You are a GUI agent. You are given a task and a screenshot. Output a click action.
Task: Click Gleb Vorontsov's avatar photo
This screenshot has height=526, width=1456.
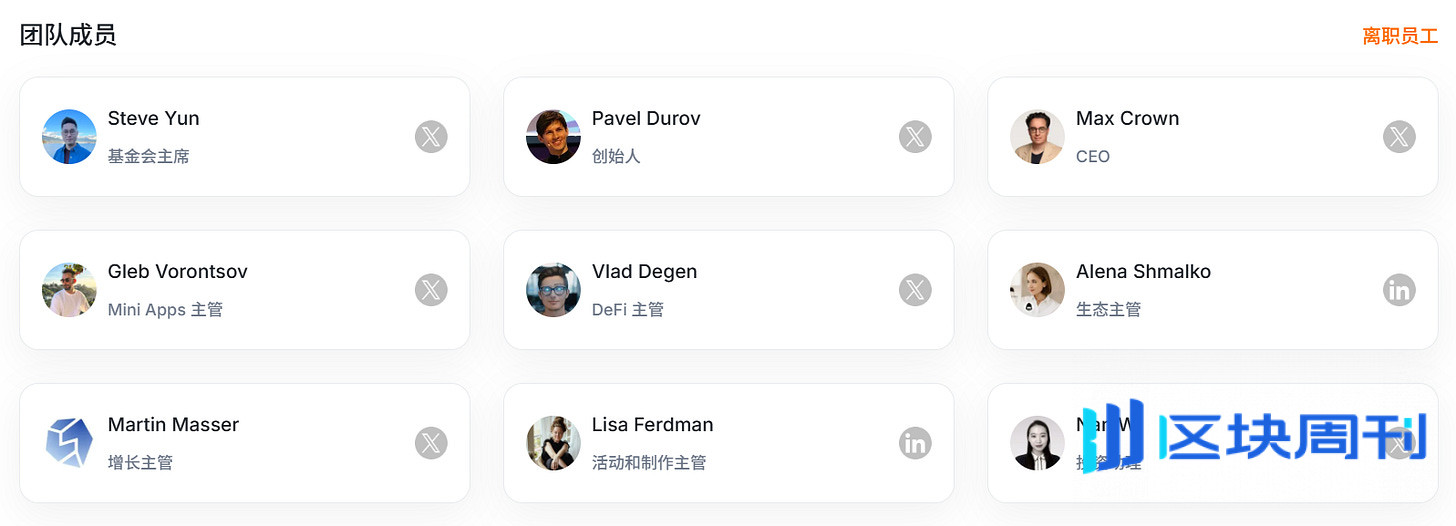coord(69,290)
